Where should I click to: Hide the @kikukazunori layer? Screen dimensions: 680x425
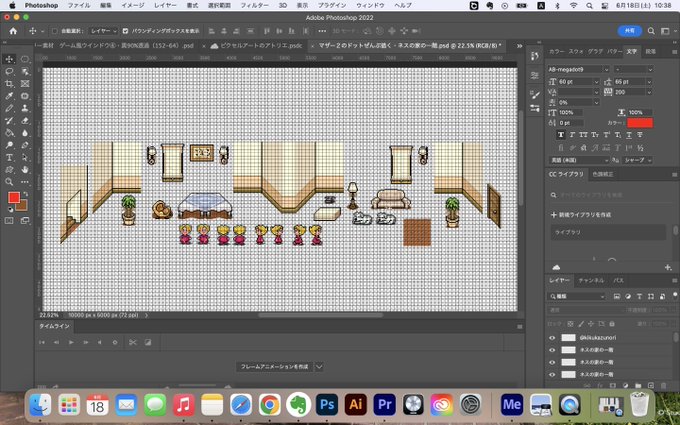[552, 337]
